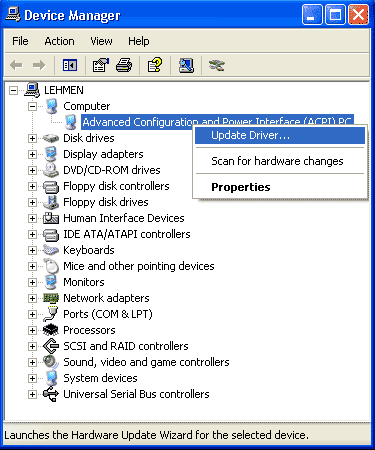This screenshot has height=450, width=375.
Task: Click the Update Driver toolbar icon
Action: pos(217,65)
